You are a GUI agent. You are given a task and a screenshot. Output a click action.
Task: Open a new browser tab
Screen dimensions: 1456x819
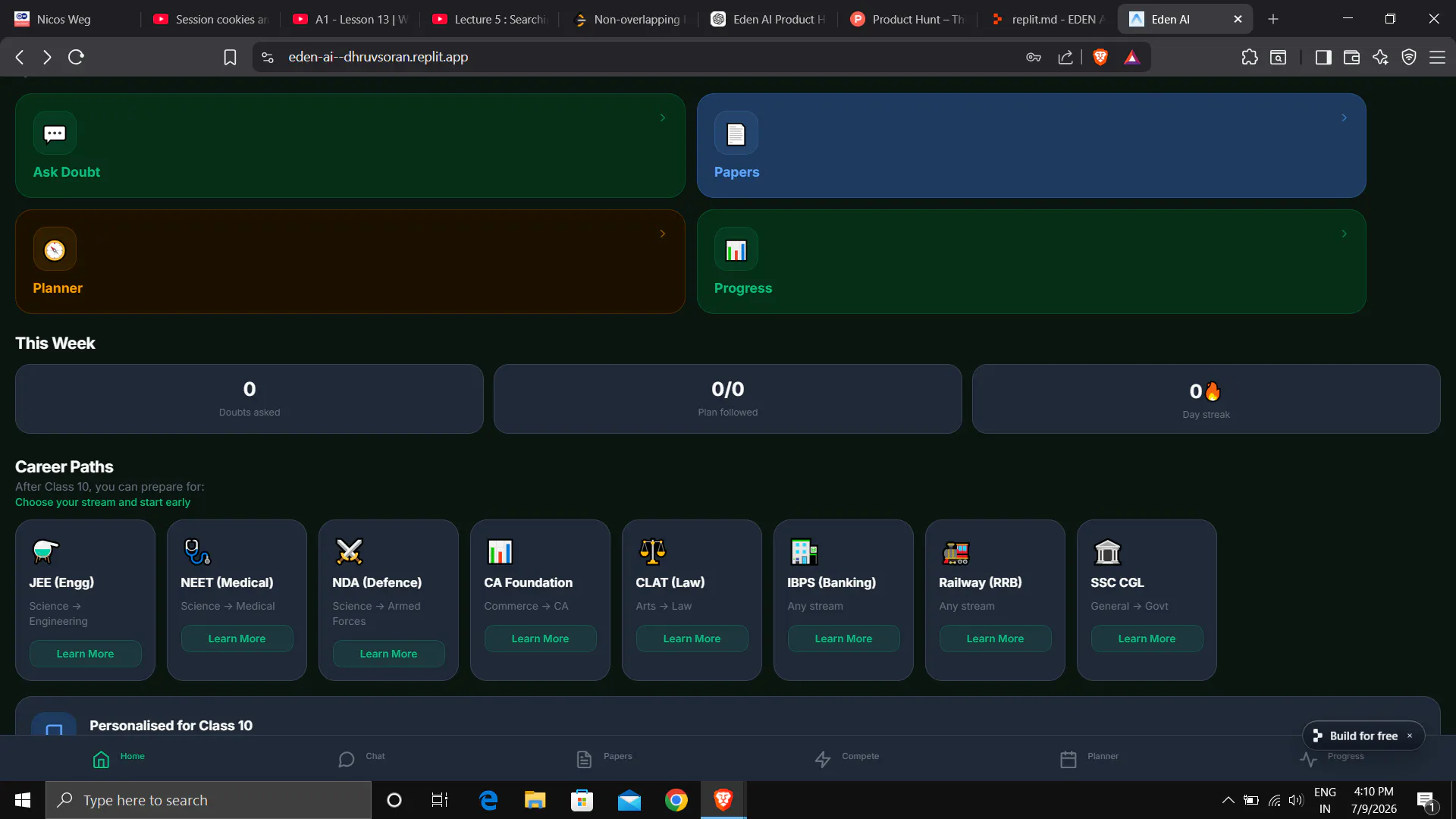coord(1273,19)
